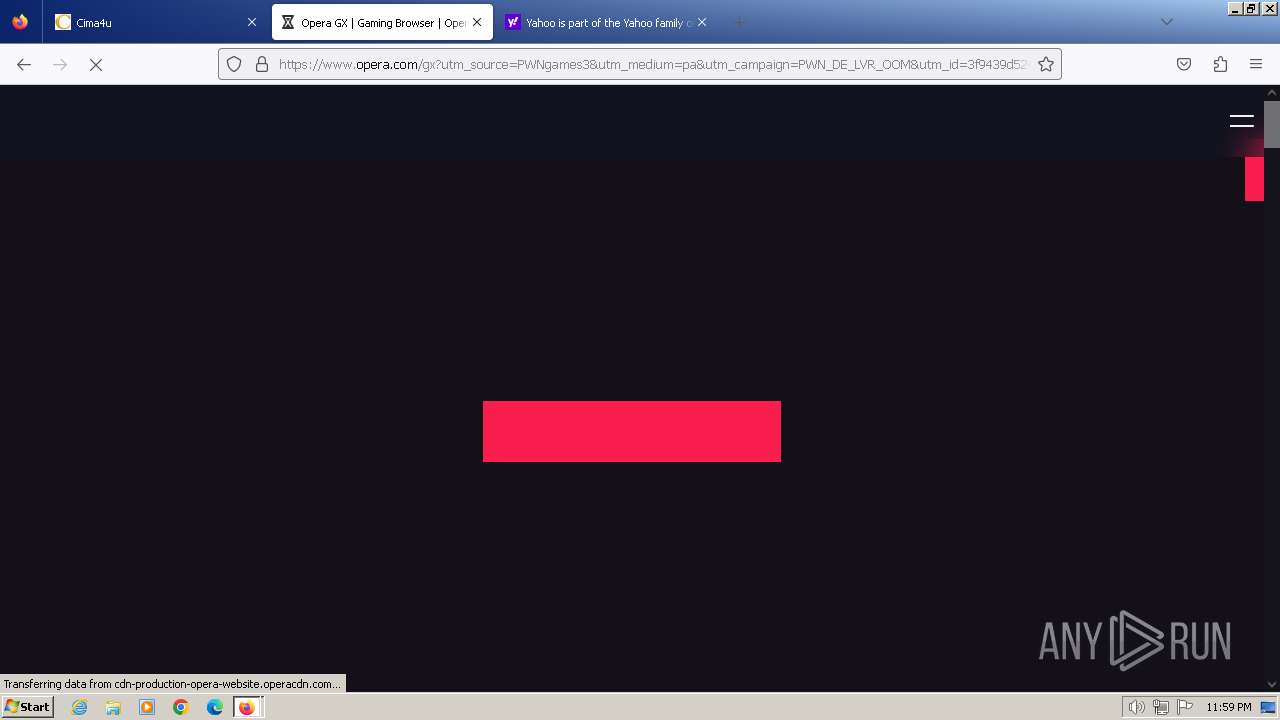Switch to the Cima4u tab
This screenshot has height=720, width=1280.
click(x=156, y=22)
